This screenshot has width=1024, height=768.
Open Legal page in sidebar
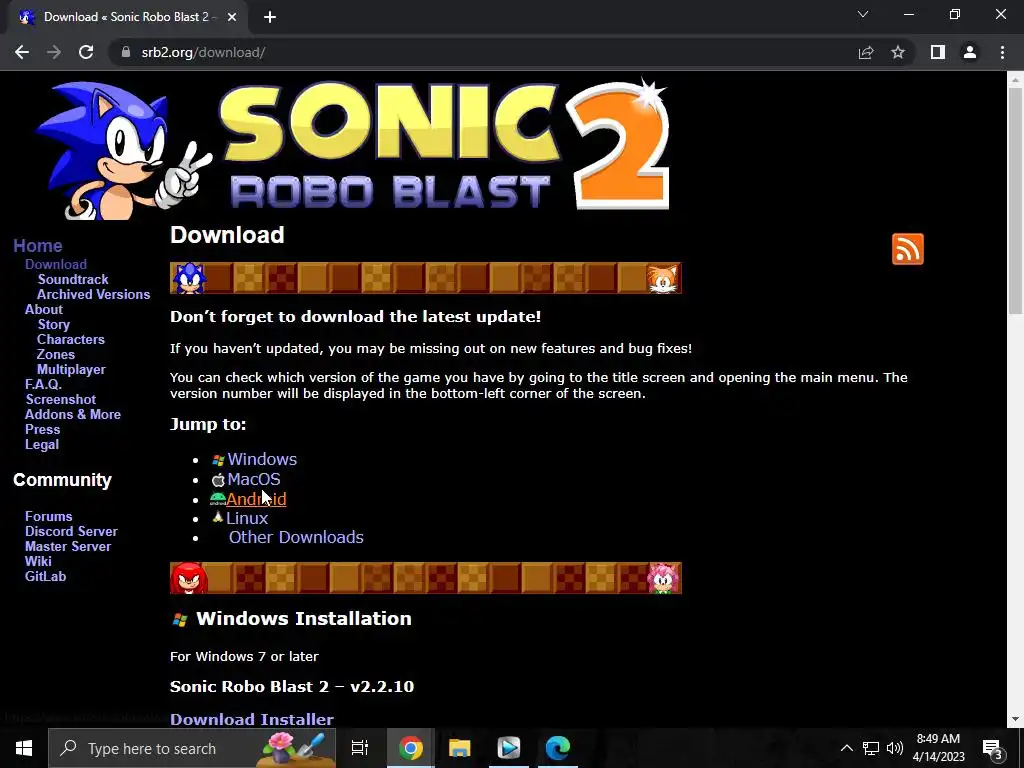pos(42,444)
